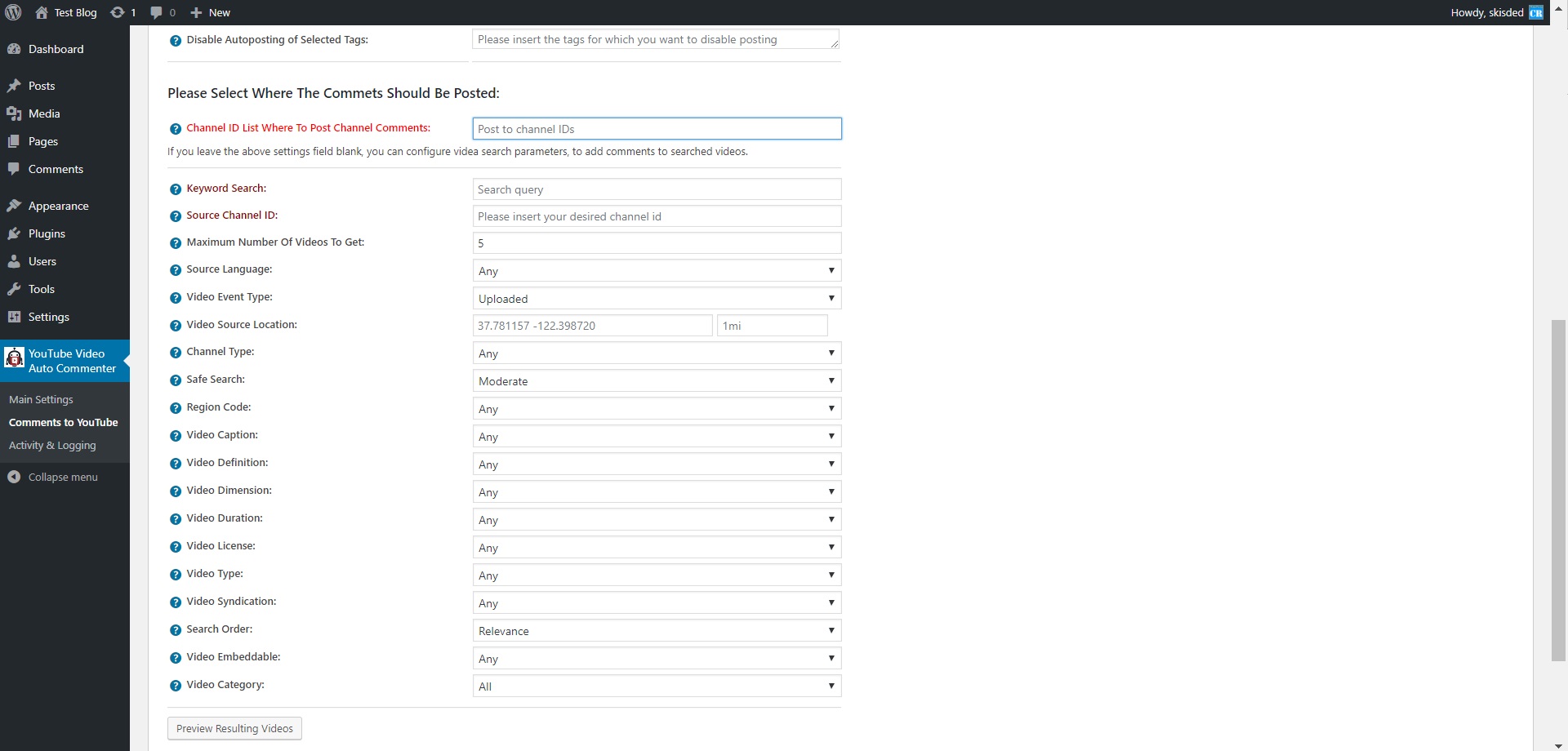
Task: Open the updates icon showing 1 in admin bar
Action: coord(122,12)
